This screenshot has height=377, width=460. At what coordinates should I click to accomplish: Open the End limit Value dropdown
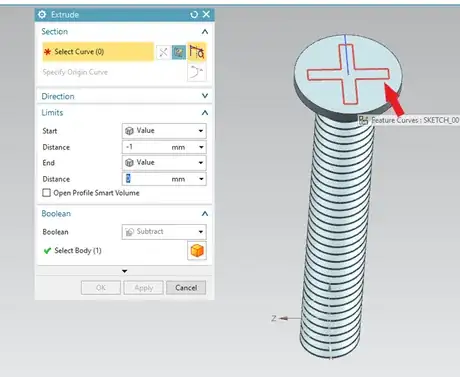point(164,163)
